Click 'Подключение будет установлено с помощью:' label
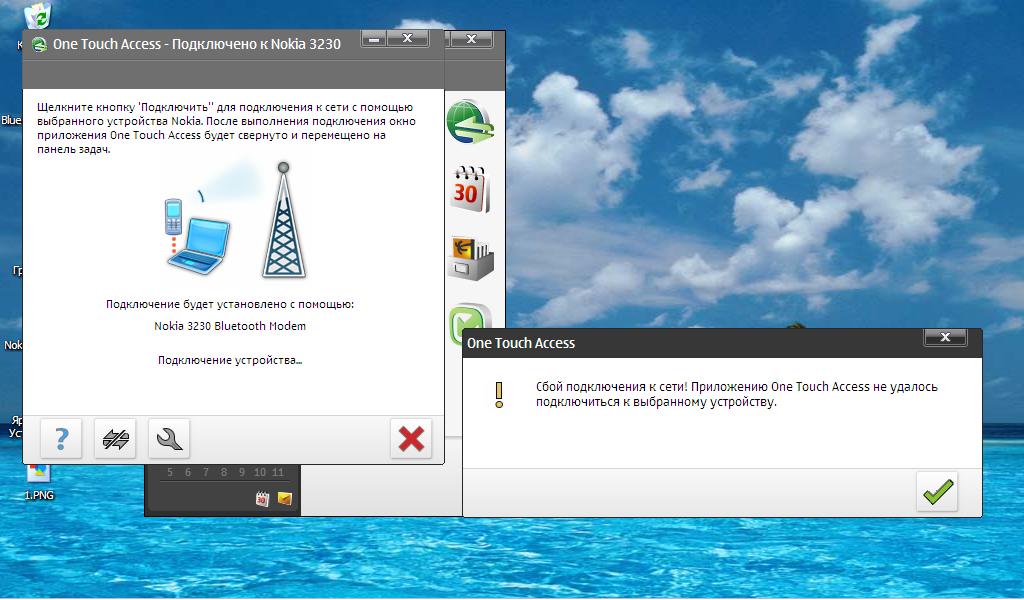 coord(230,304)
